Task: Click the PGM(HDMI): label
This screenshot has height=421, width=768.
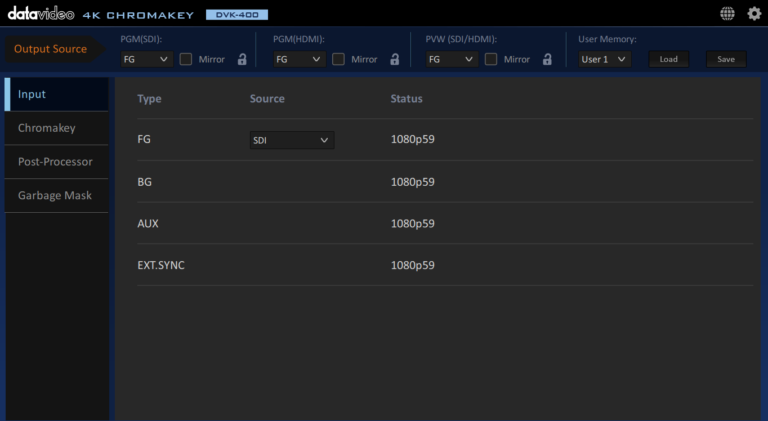Action: 299,39
